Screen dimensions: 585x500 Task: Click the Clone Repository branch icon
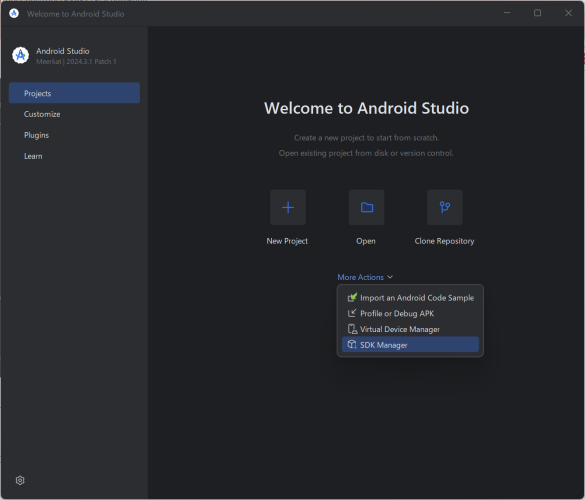pyautogui.click(x=445, y=207)
